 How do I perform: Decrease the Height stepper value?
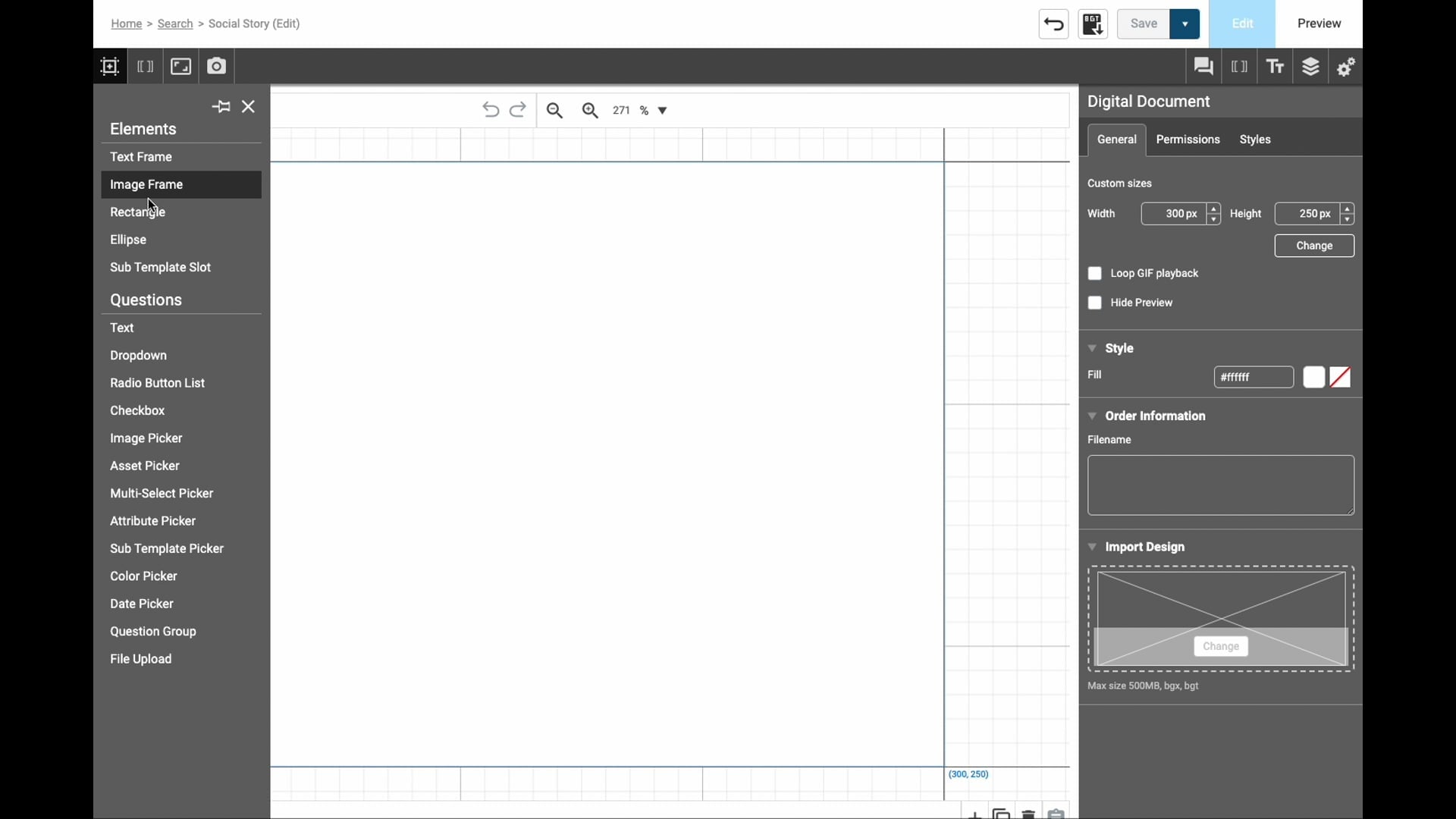(x=1348, y=219)
